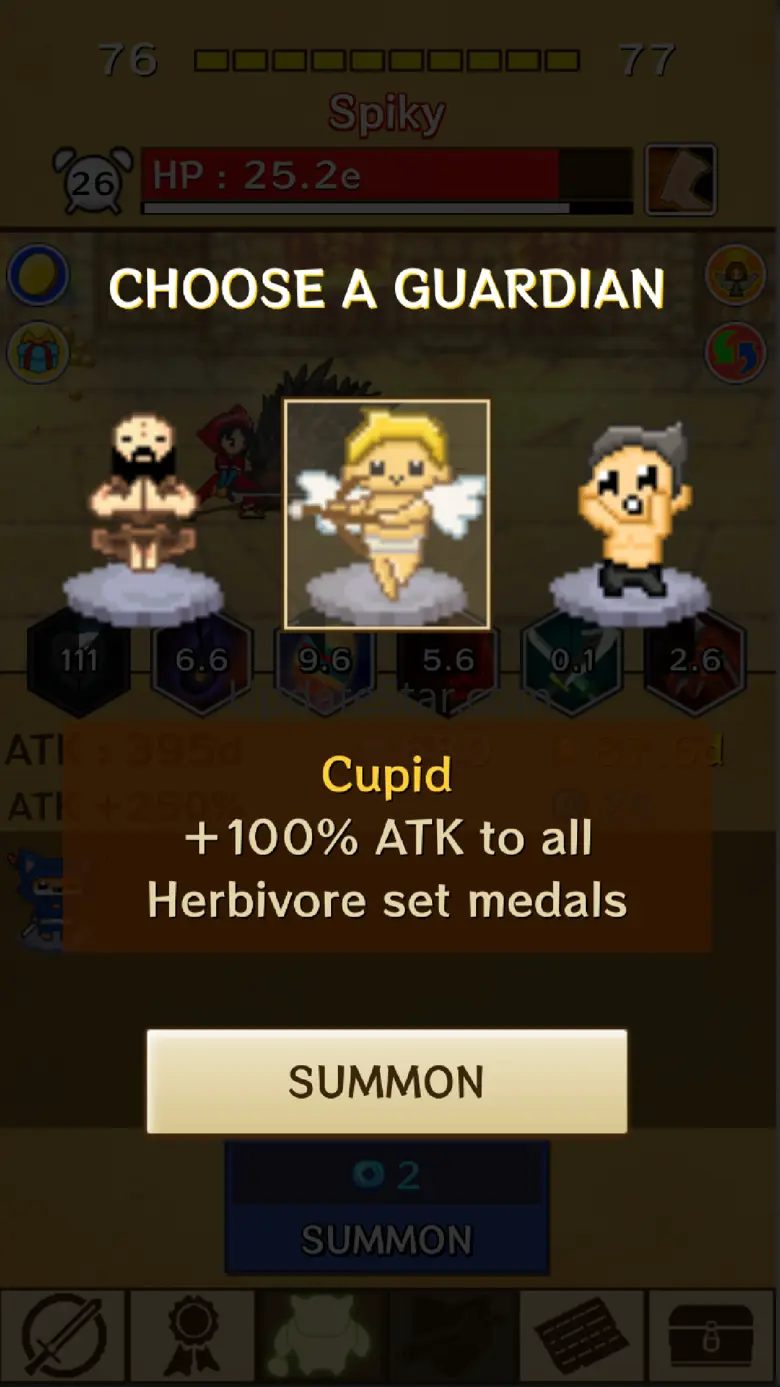The height and width of the screenshot is (1387, 780).
Task: Tap the character avatar icon at right
Action: pyautogui.click(x=736, y=274)
